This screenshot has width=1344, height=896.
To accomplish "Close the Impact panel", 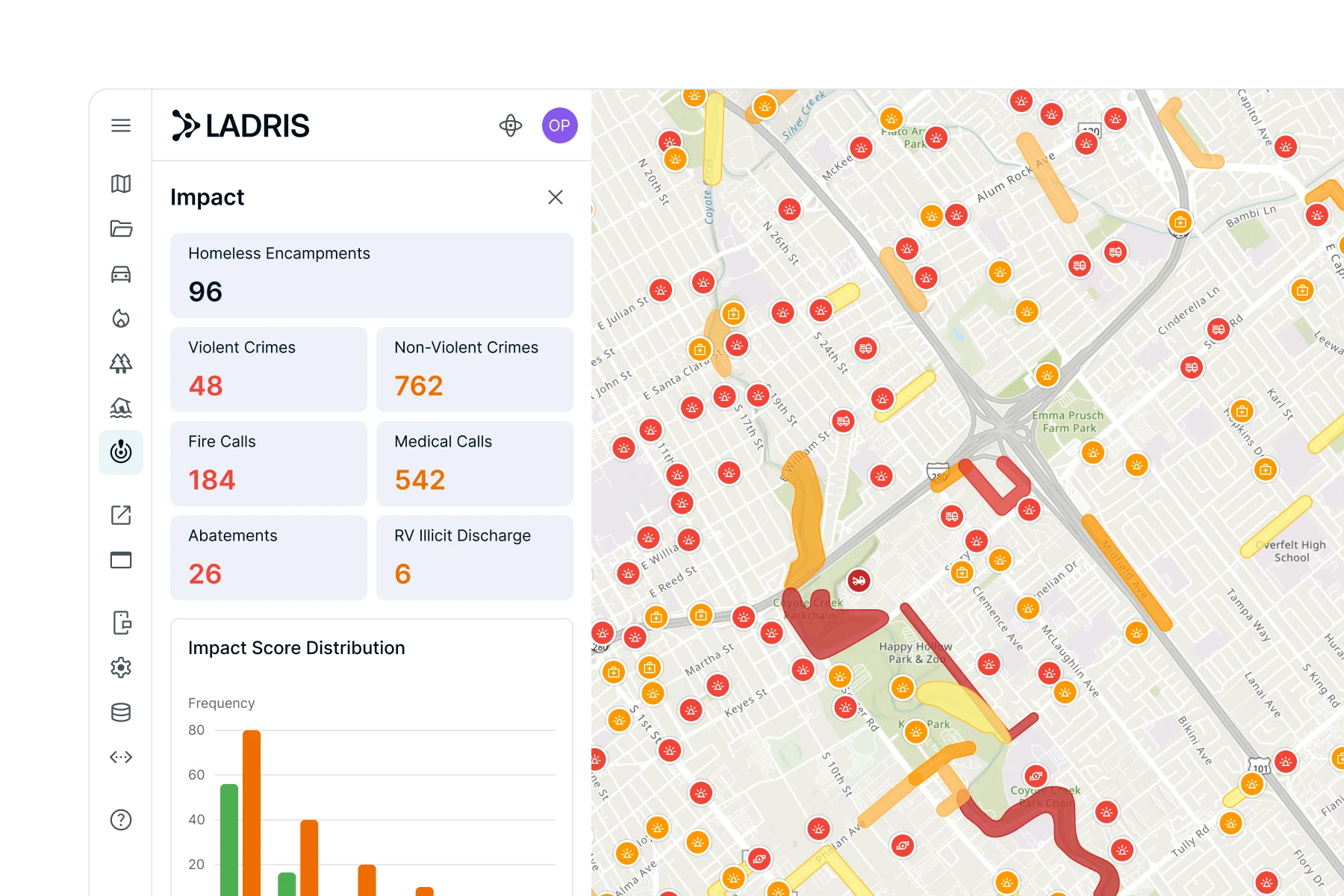I will 556,197.
